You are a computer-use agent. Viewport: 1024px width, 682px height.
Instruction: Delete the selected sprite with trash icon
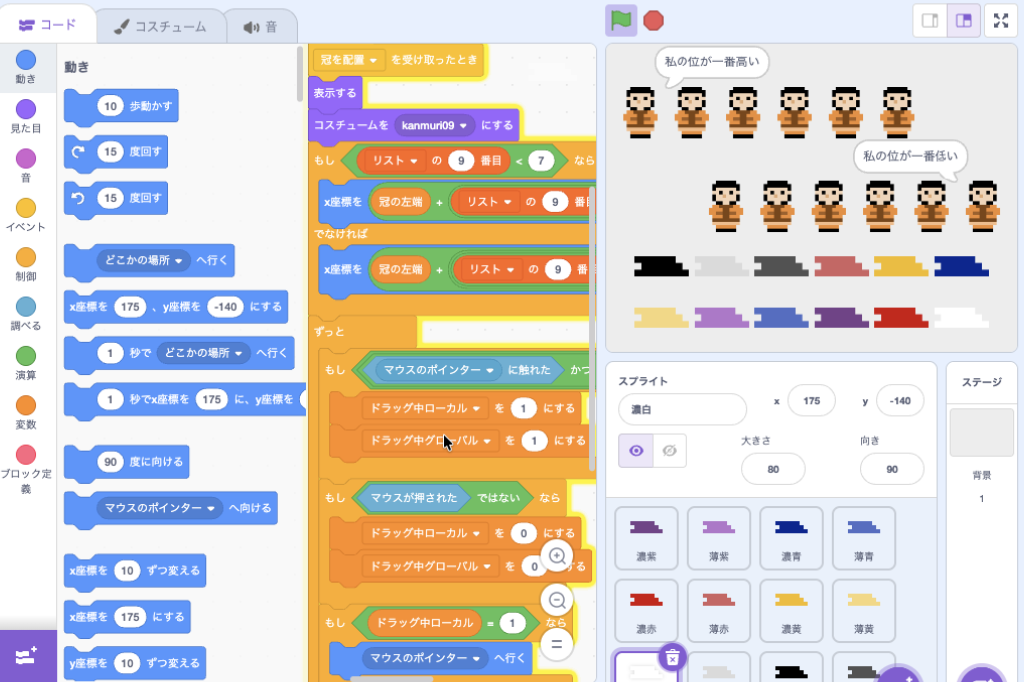(x=673, y=657)
